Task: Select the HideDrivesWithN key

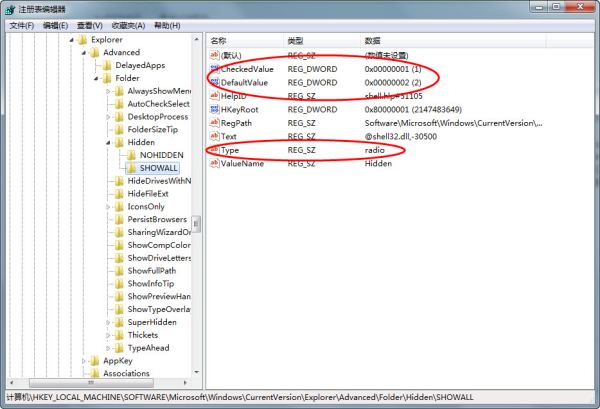Action: 159,181
